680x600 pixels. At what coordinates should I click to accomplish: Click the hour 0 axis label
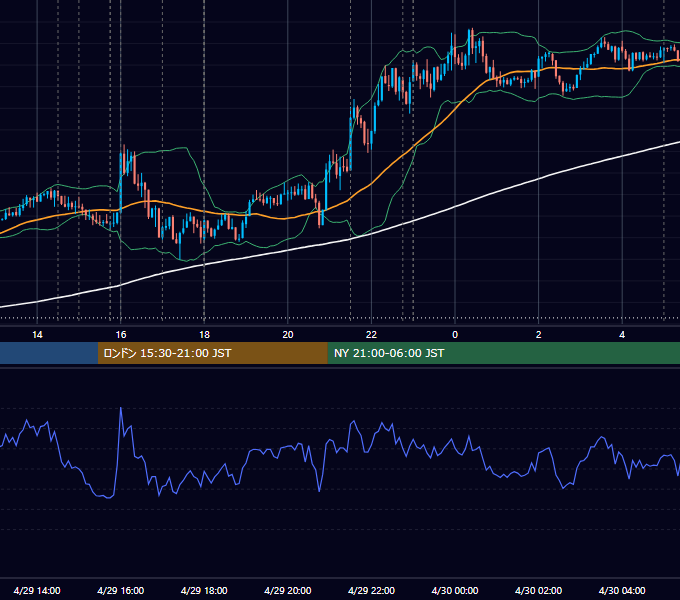455,334
